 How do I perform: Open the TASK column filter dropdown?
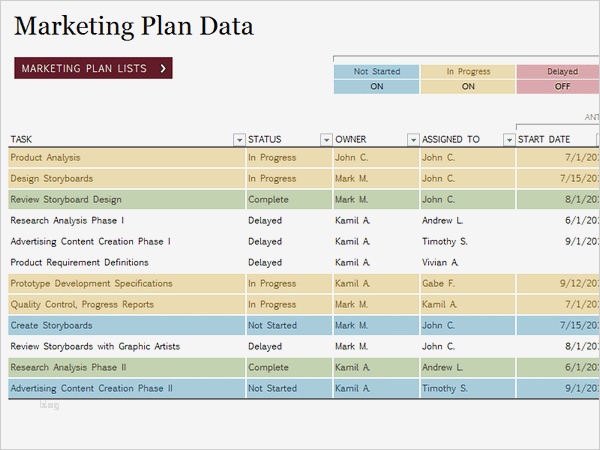click(x=239, y=140)
